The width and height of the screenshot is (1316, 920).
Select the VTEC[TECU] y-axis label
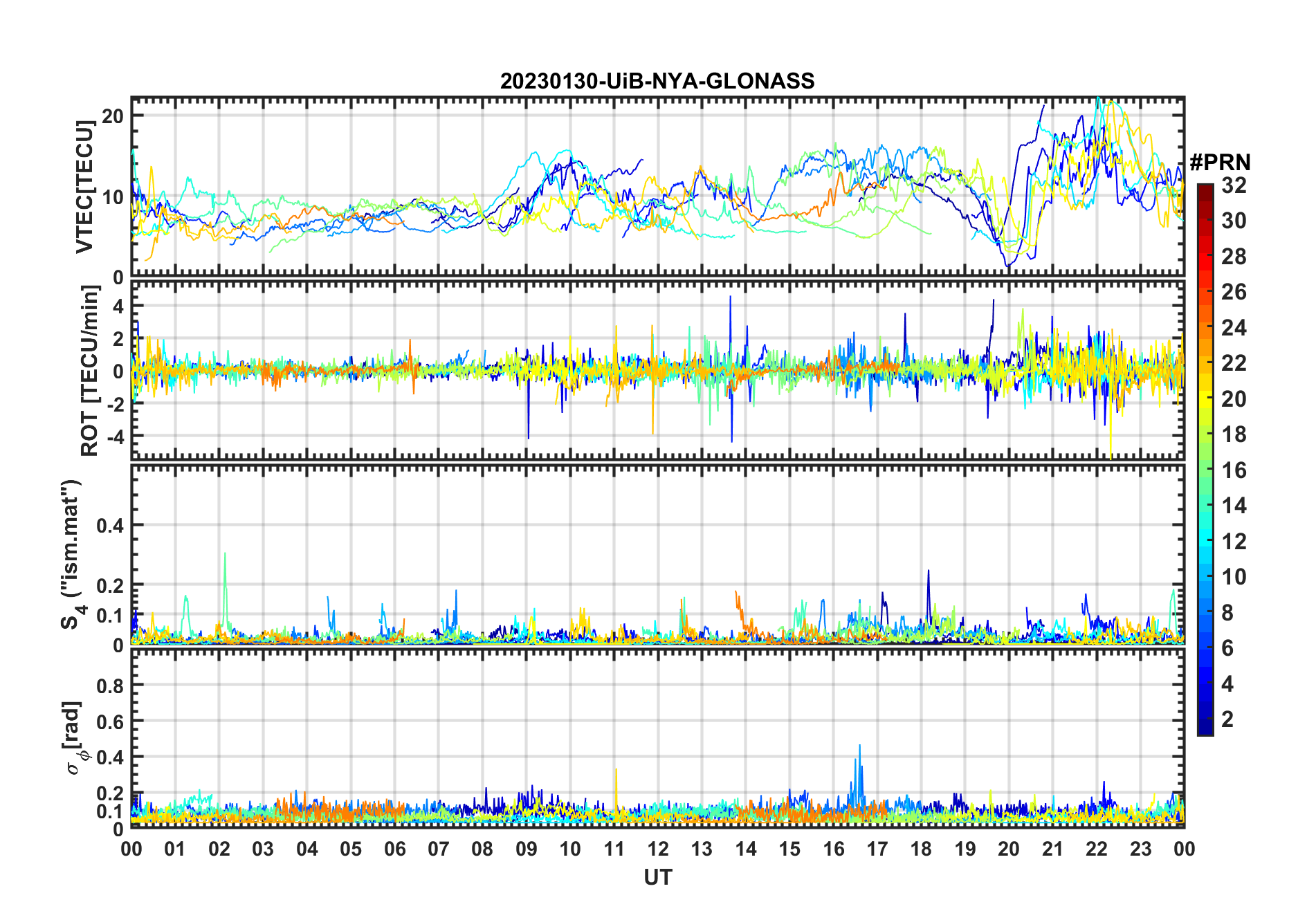coord(84,187)
